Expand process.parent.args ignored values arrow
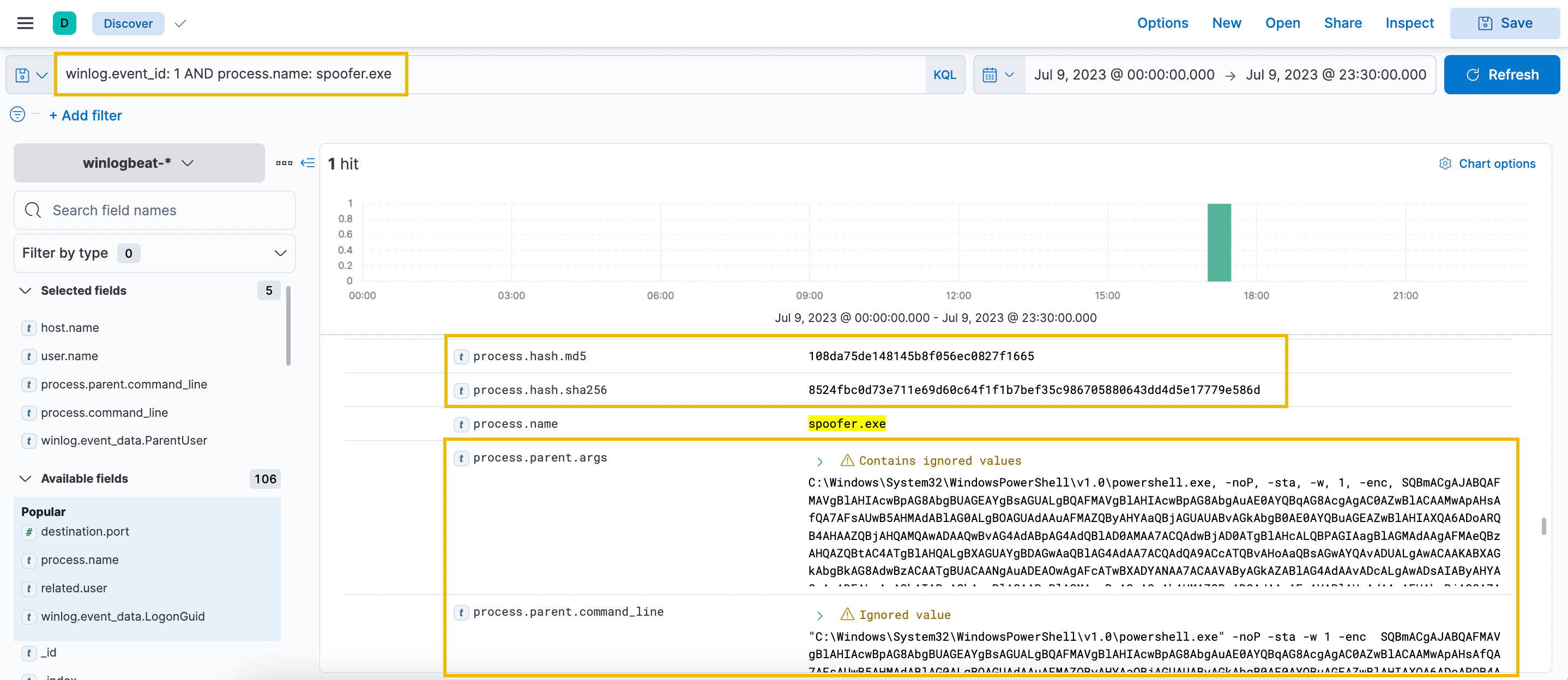The height and width of the screenshot is (680, 1568). [820, 462]
